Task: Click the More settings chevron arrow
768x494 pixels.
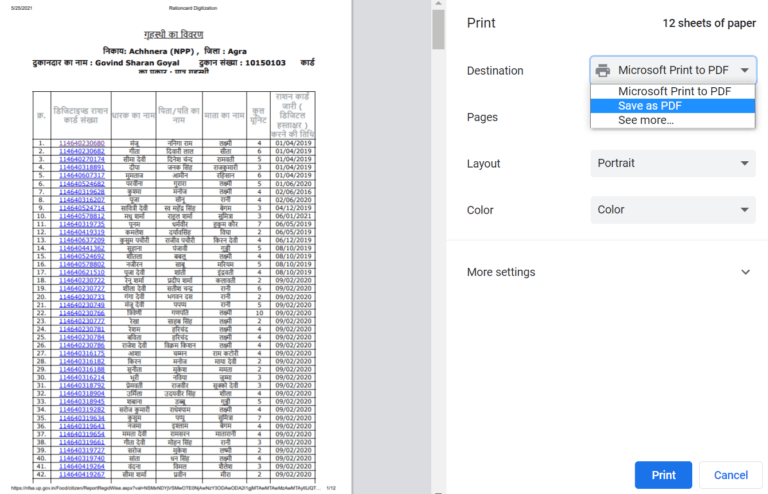Action: (x=745, y=272)
